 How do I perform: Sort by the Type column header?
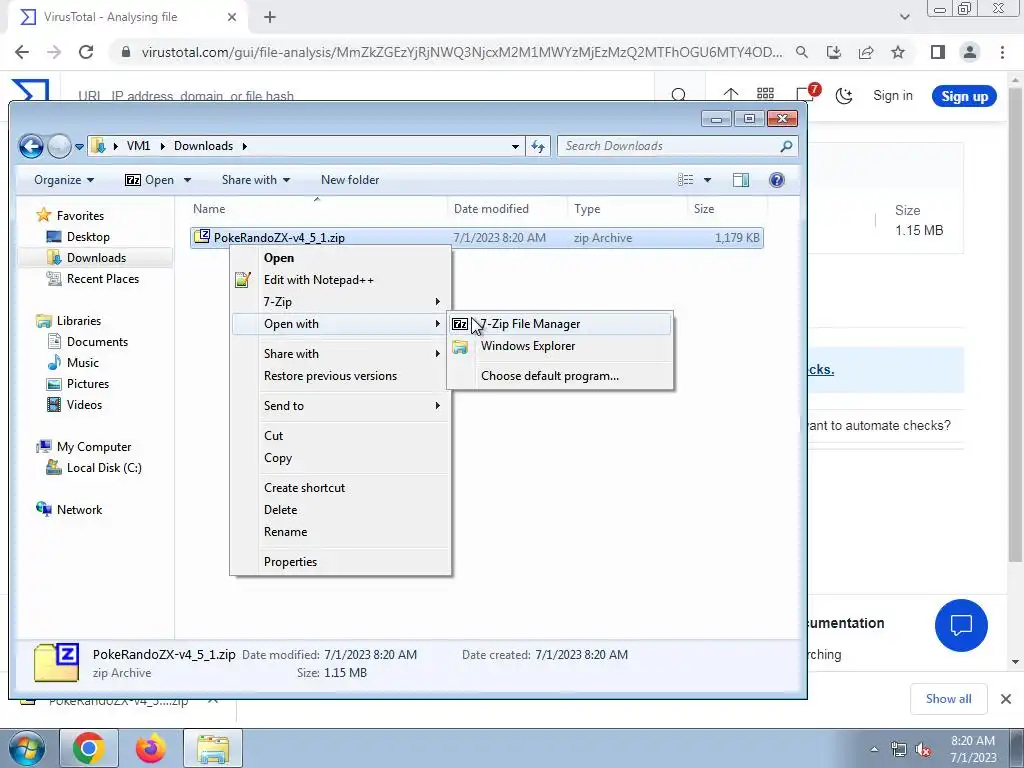[x=627, y=209]
